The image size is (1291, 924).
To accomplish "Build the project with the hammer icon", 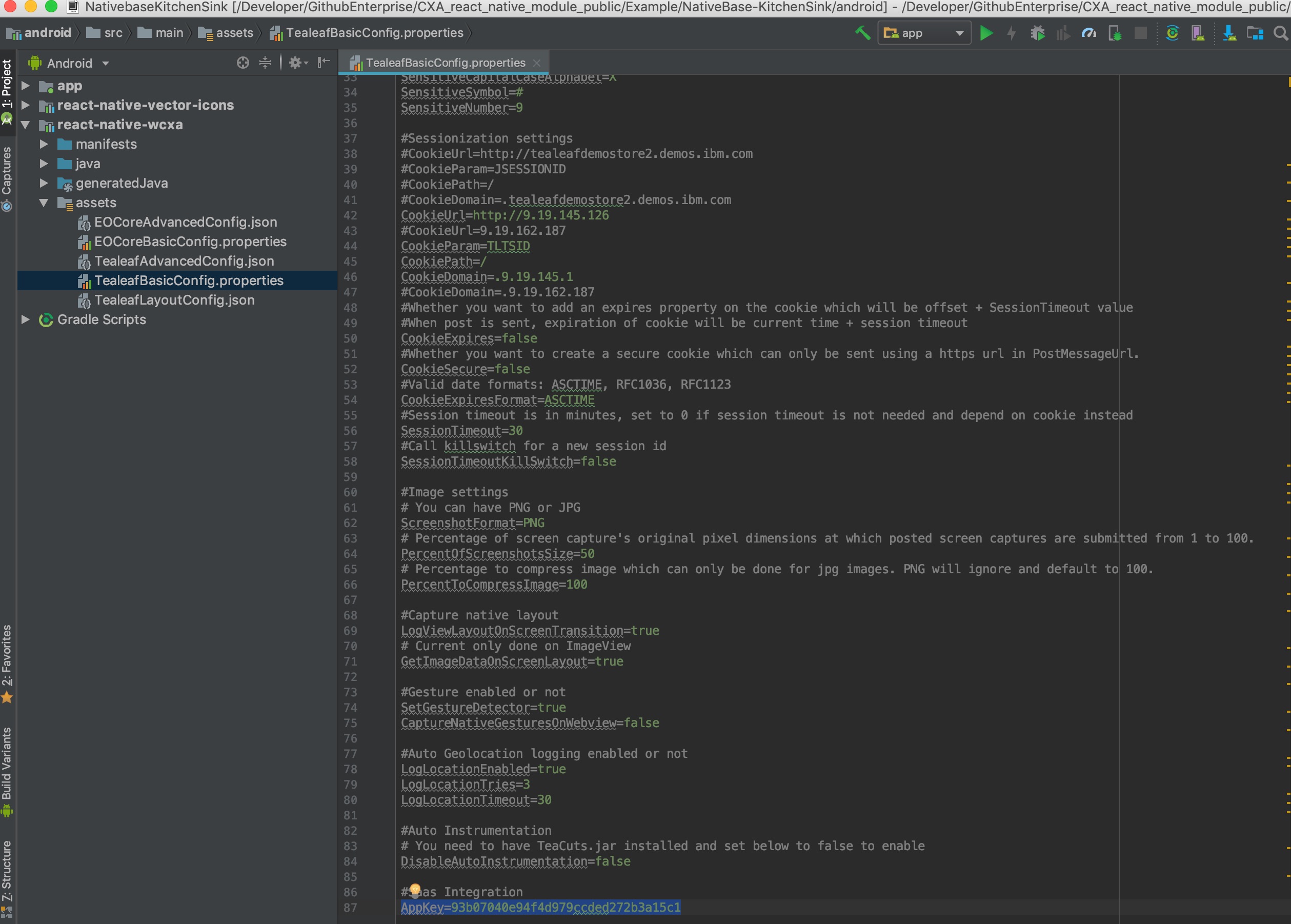I will click(862, 33).
